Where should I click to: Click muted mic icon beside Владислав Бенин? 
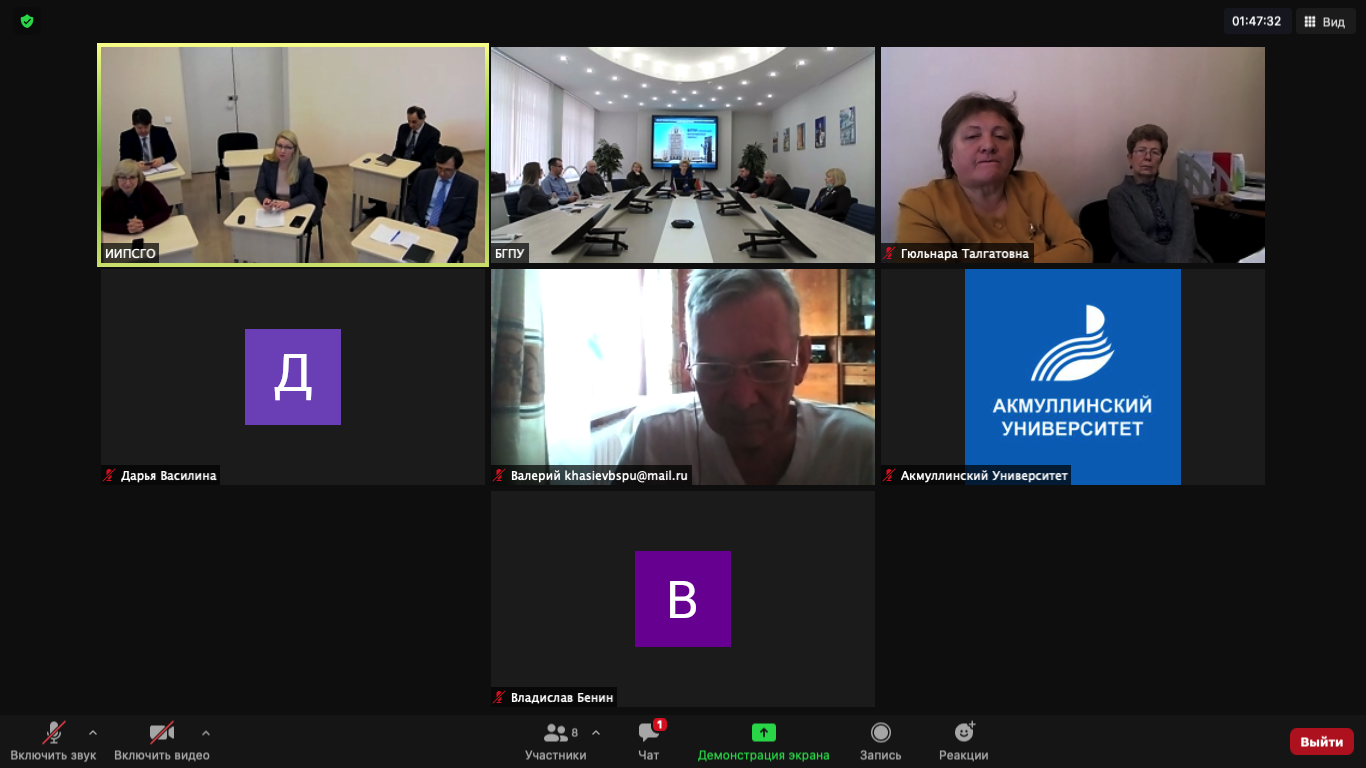tap(499, 698)
